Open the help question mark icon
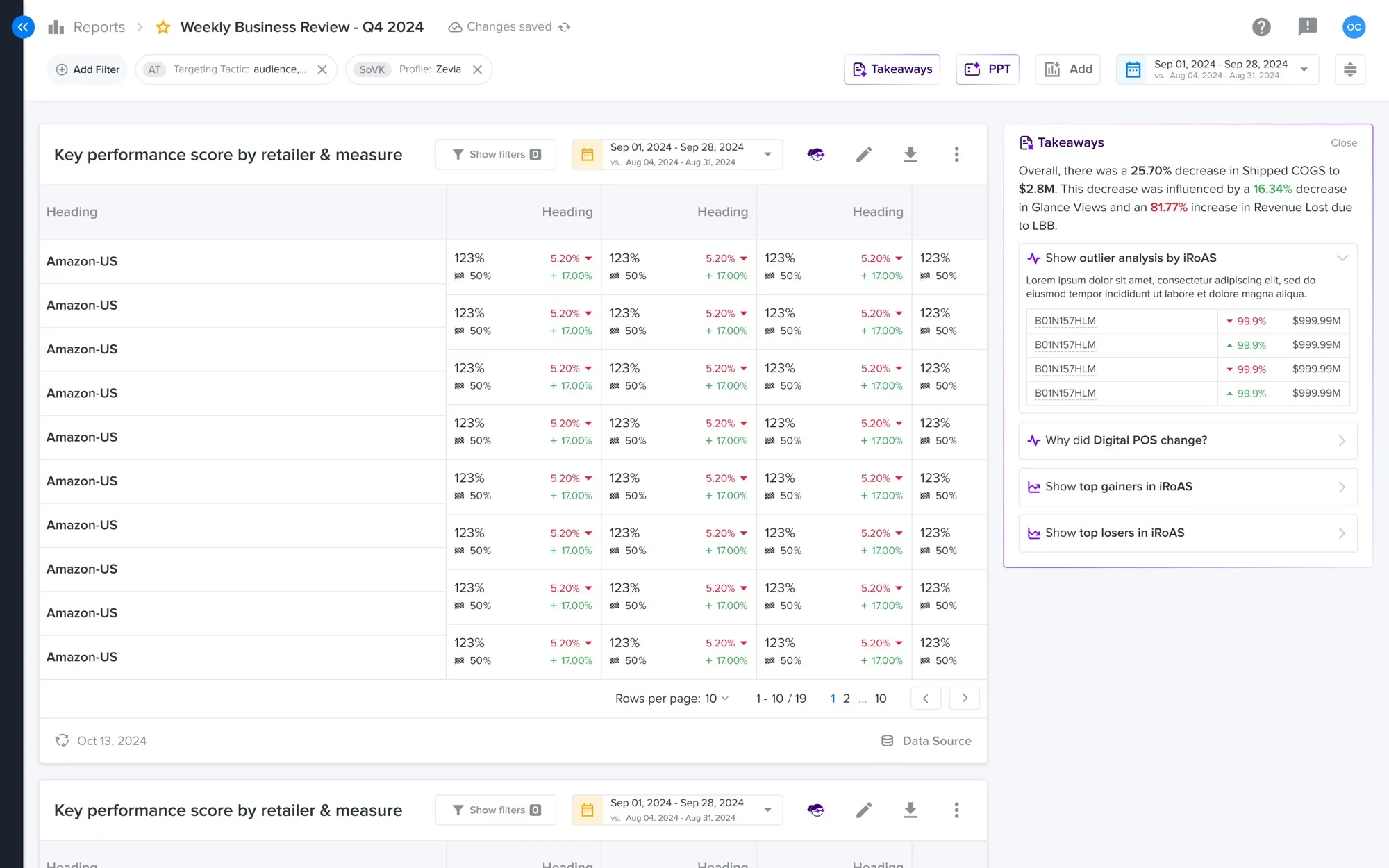This screenshot has height=868, width=1389. (1261, 27)
